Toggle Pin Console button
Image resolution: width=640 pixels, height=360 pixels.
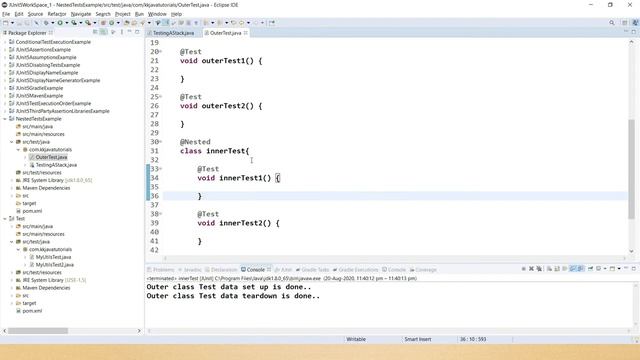[590, 269]
